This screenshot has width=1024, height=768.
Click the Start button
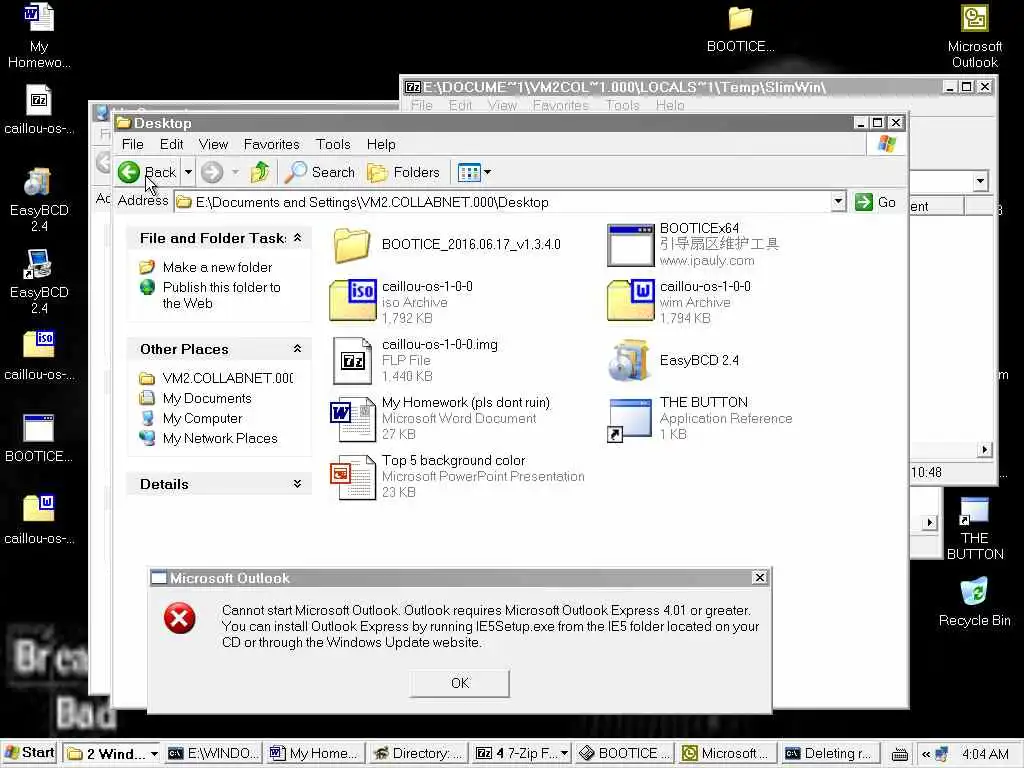29,753
